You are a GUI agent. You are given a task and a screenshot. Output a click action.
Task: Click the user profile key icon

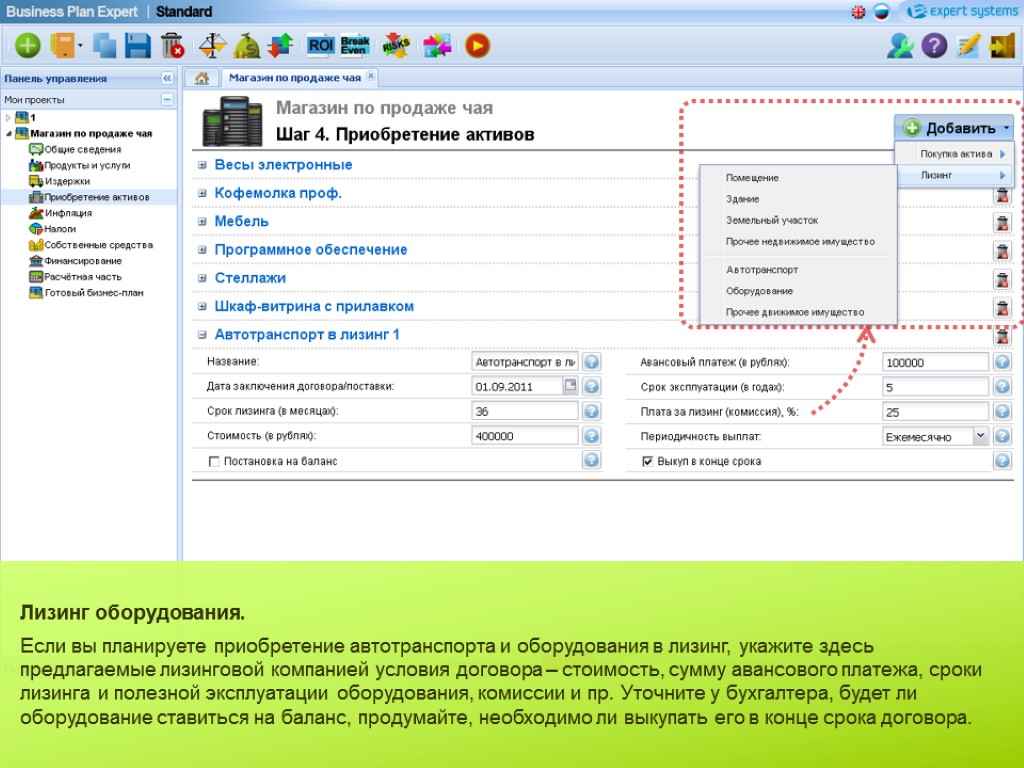[x=900, y=46]
